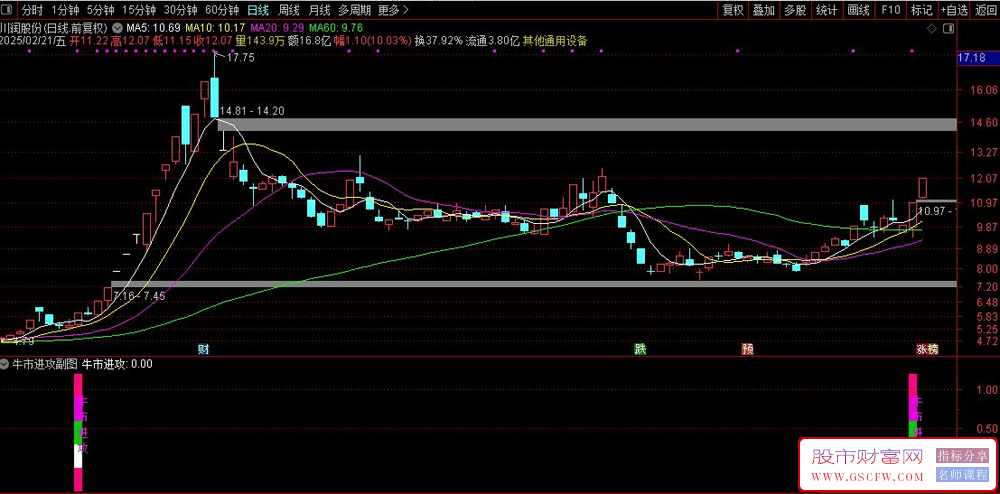Click the 涨榜 marker at chart bottom
Image resolution: width=1000 pixels, height=494 pixels.
928,349
